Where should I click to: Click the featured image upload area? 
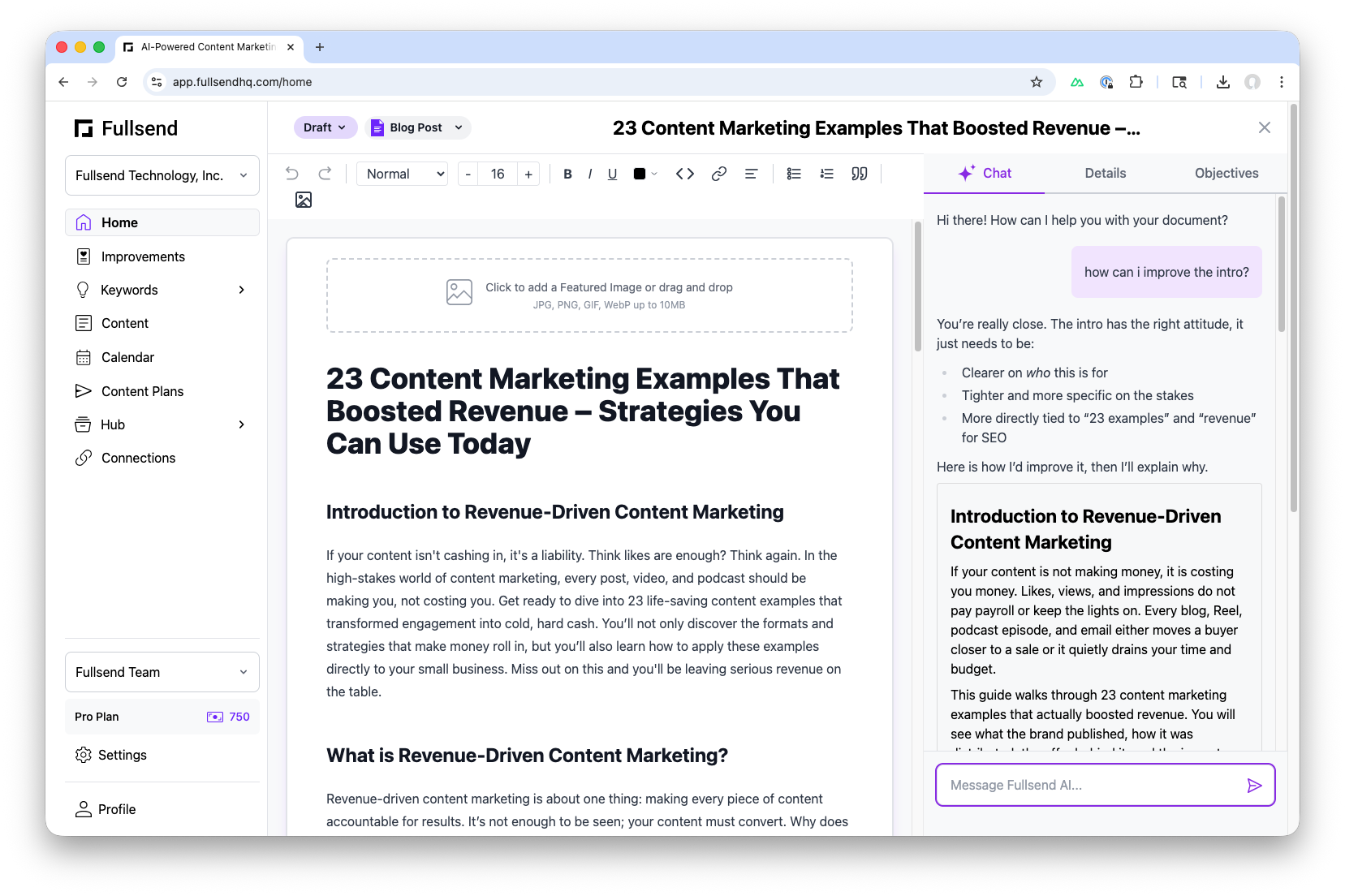click(x=588, y=295)
